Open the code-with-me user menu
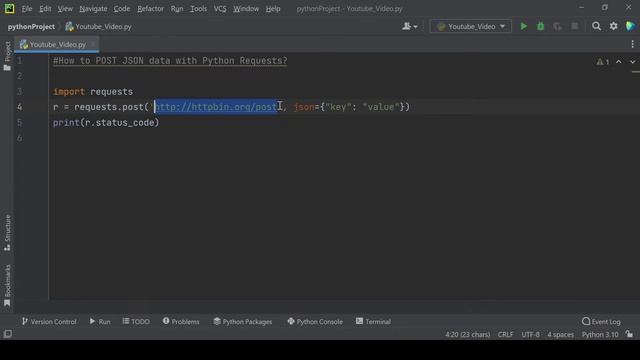Image resolution: width=640 pixels, height=360 pixels. click(x=409, y=27)
